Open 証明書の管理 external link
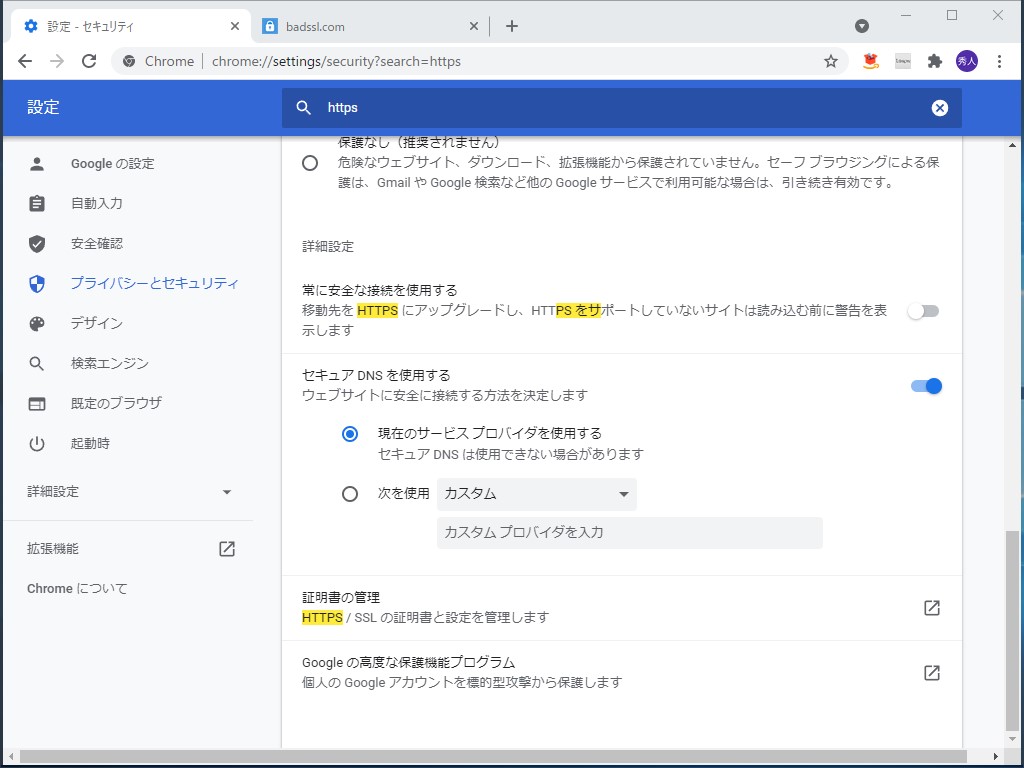This screenshot has width=1024, height=768. [932, 607]
